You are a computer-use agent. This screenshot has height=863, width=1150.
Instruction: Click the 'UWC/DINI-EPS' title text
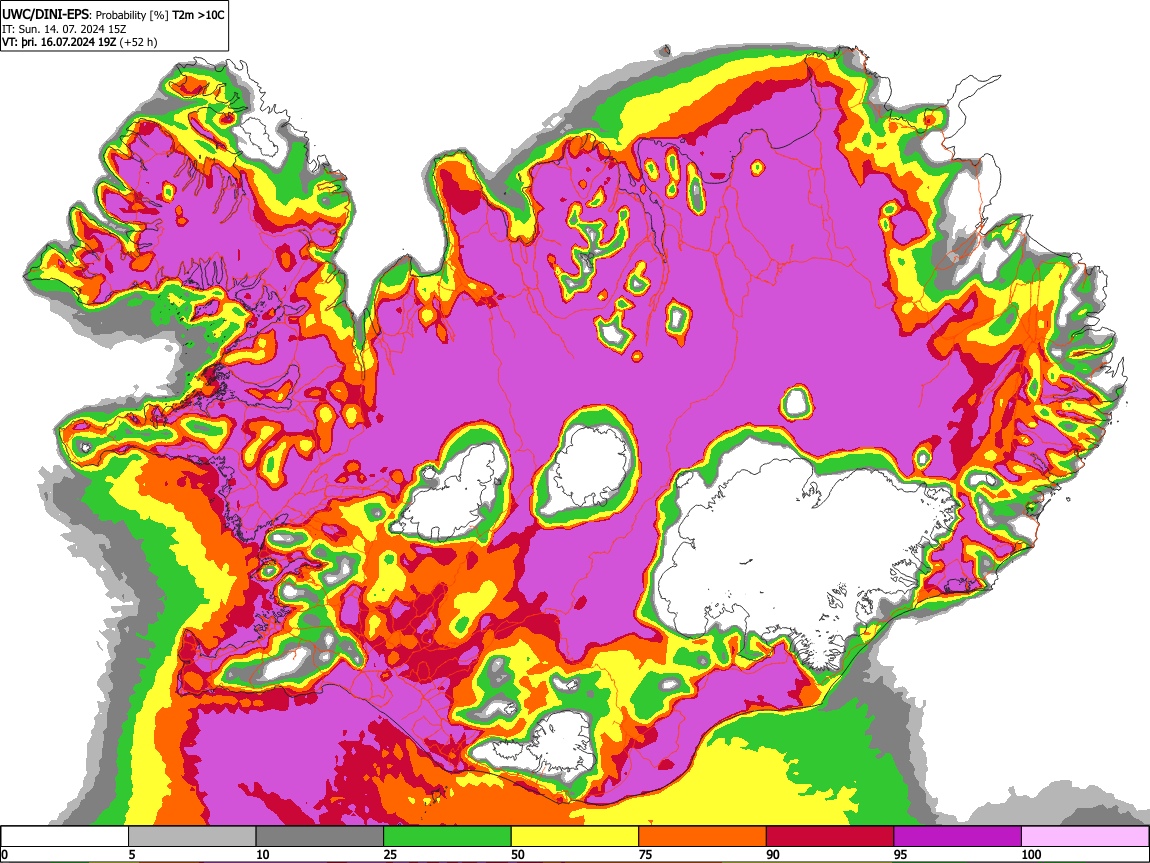click(46, 15)
